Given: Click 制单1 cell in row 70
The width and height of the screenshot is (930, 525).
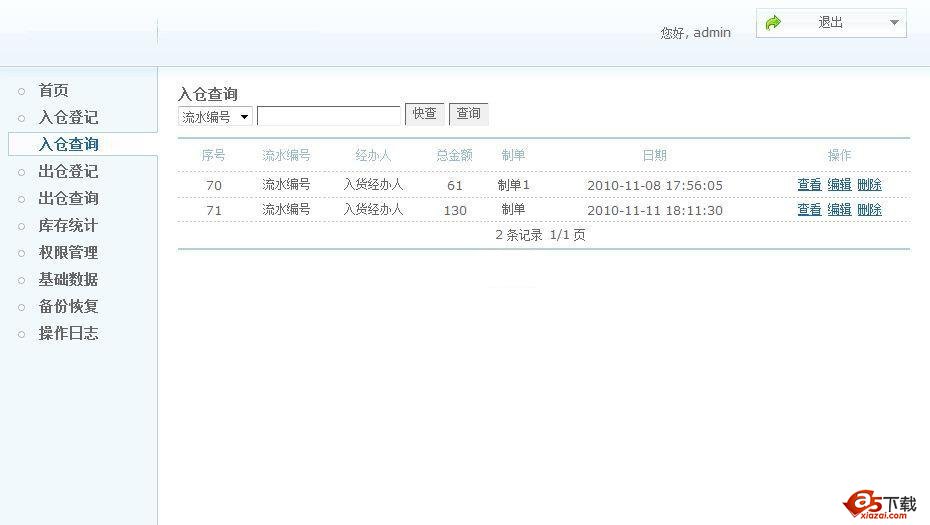Looking at the screenshot, I should [514, 185].
